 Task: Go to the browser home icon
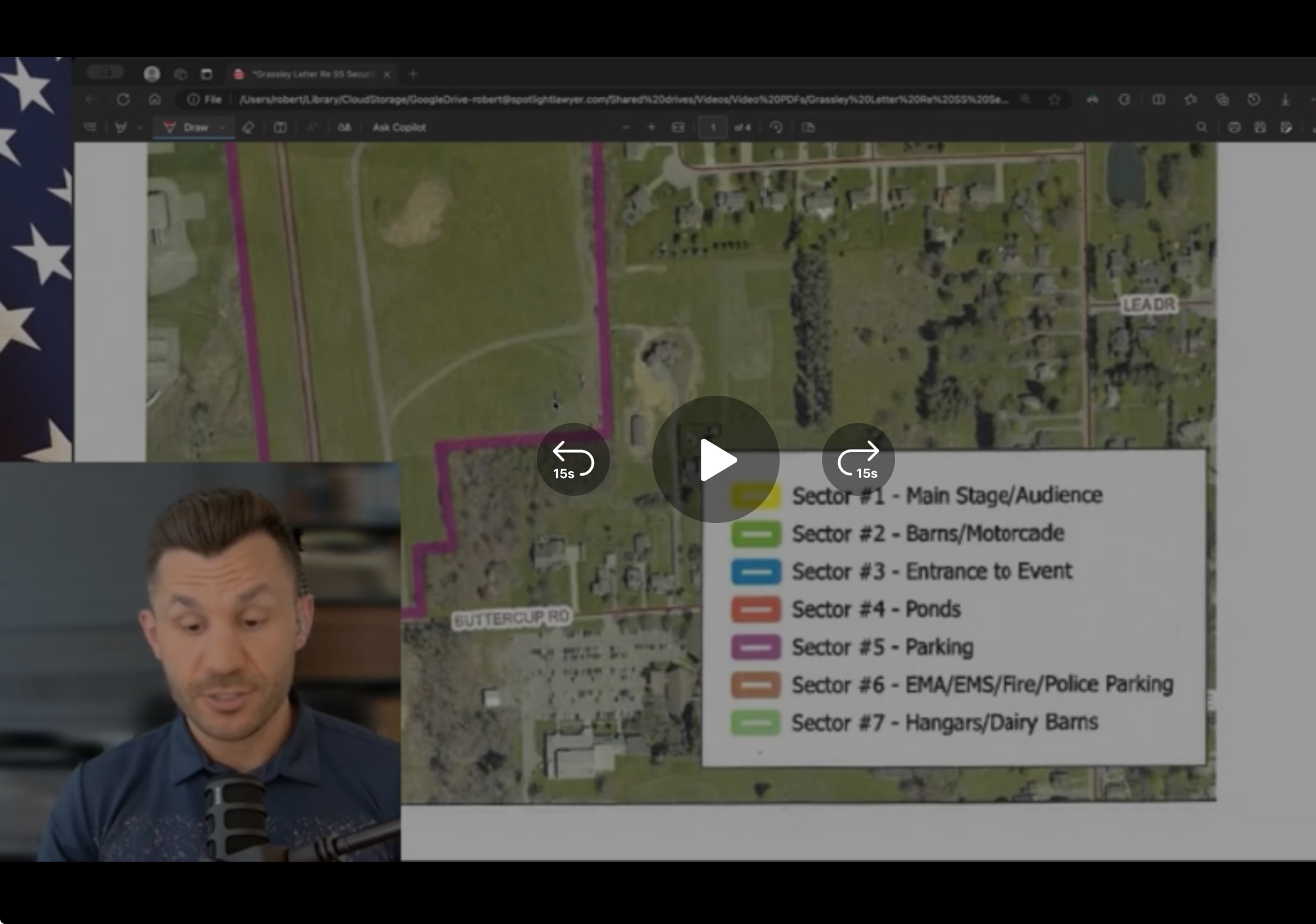point(154,99)
